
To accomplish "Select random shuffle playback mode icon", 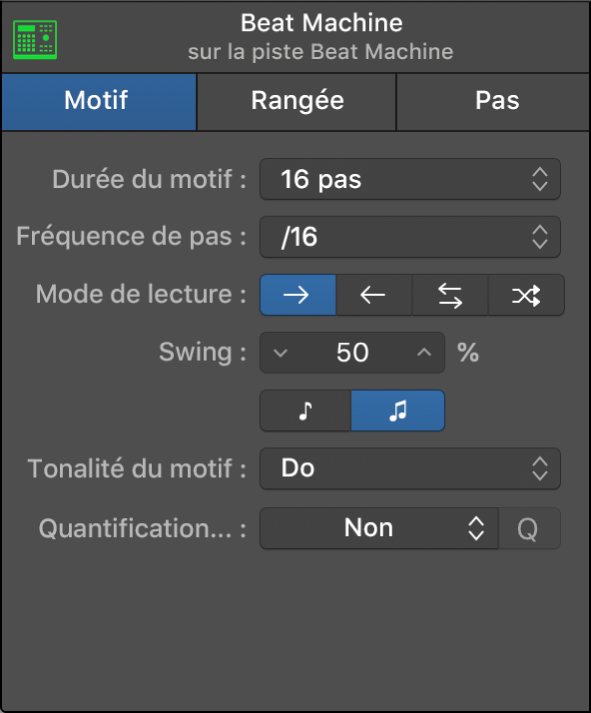I will tap(526, 295).
